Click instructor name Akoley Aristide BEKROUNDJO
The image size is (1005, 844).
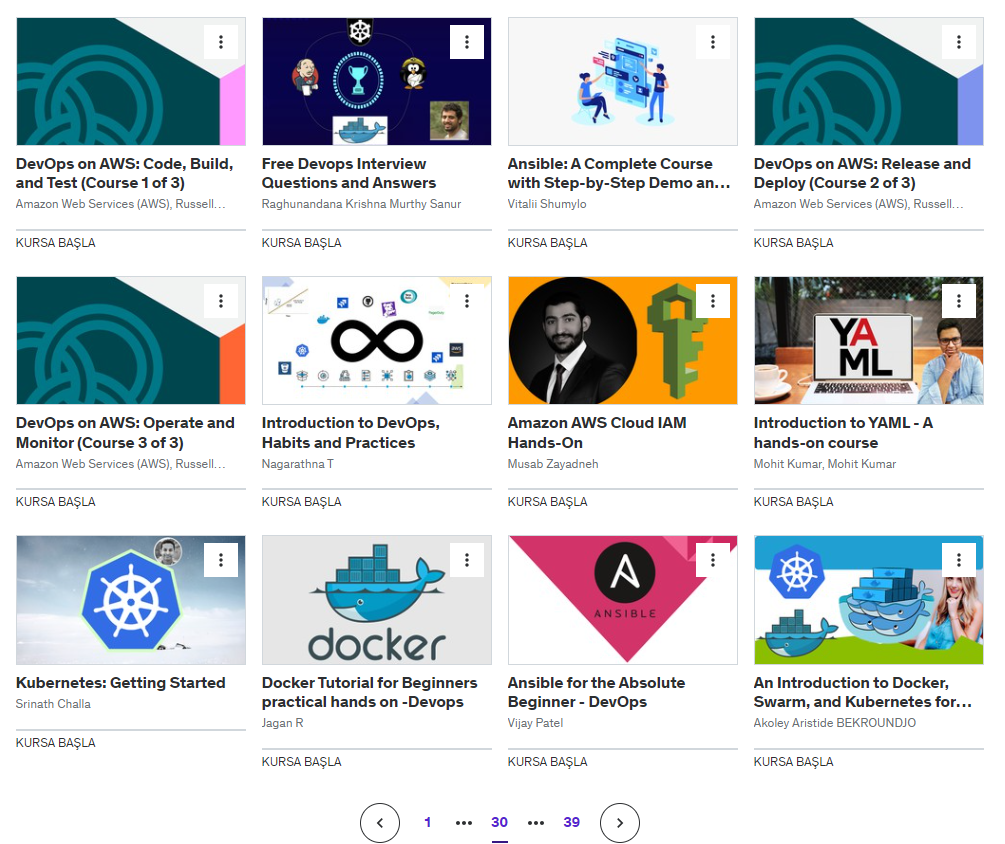point(835,723)
